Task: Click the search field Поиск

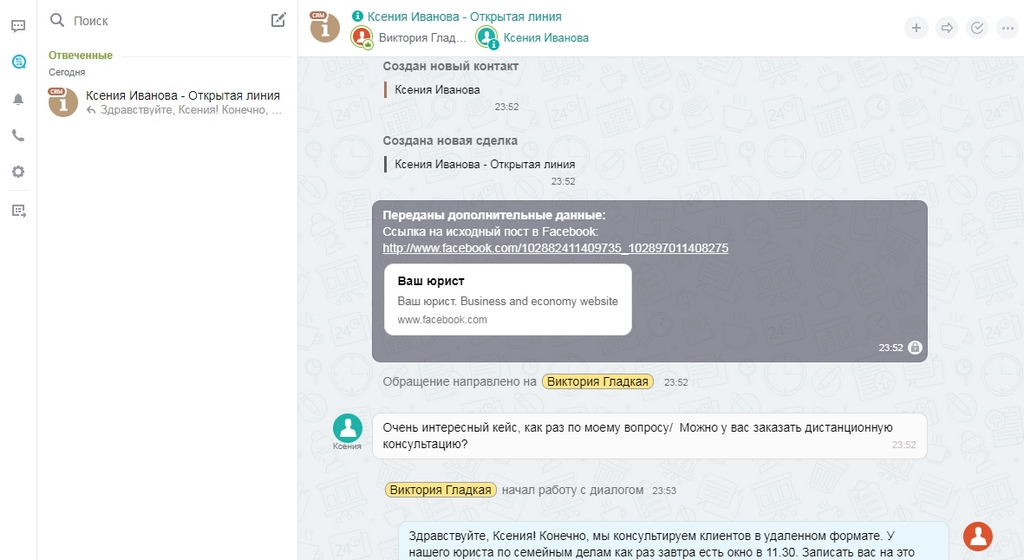Action: click(x=157, y=21)
